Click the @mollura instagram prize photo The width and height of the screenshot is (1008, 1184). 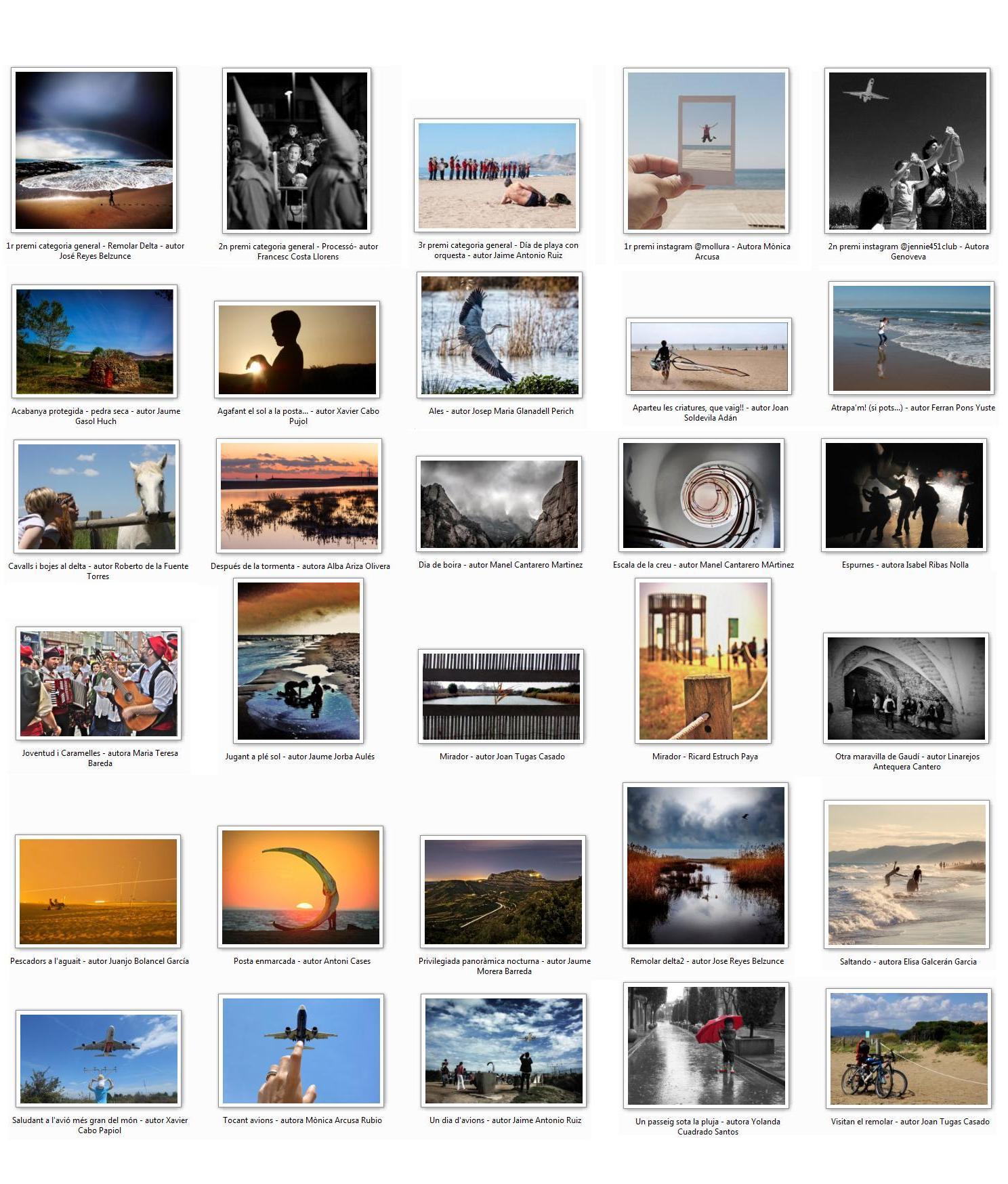(706, 150)
